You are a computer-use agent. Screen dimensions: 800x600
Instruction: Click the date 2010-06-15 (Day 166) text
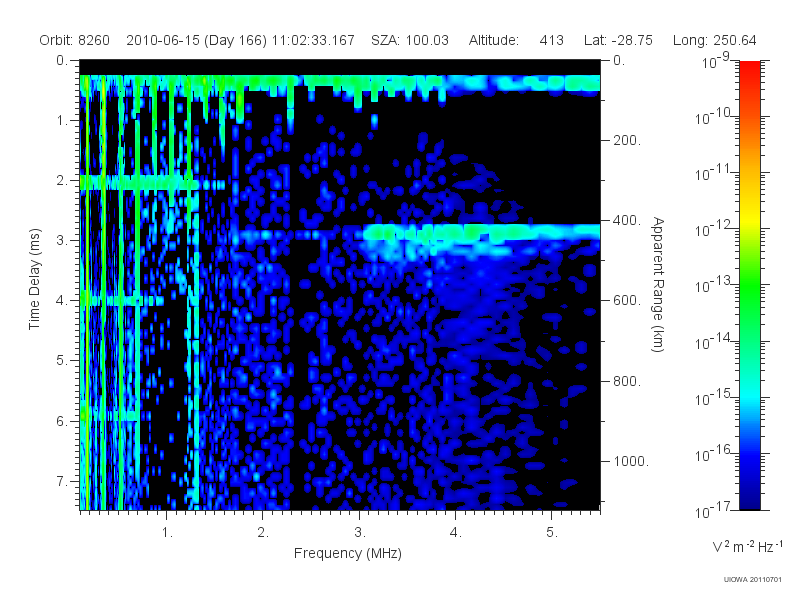coord(196,40)
